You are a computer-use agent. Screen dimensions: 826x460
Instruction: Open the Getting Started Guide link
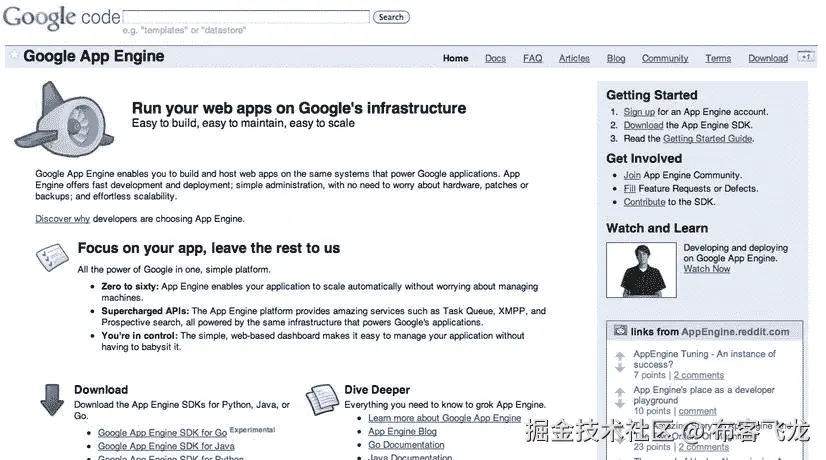[x=707, y=138]
